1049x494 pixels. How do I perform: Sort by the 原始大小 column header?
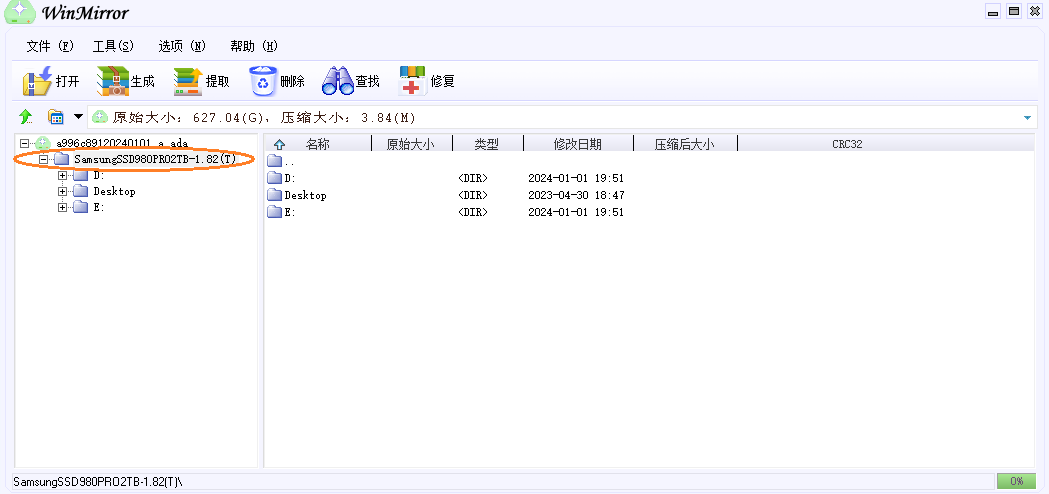coord(410,144)
